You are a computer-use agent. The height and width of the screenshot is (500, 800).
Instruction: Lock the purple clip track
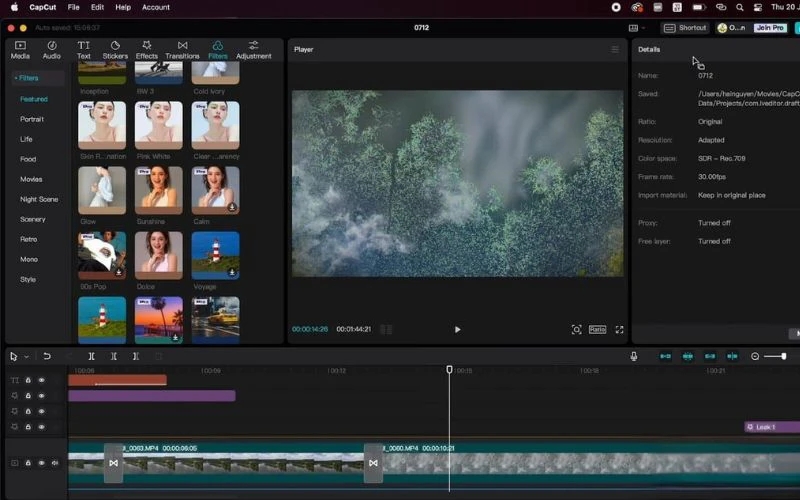28,395
